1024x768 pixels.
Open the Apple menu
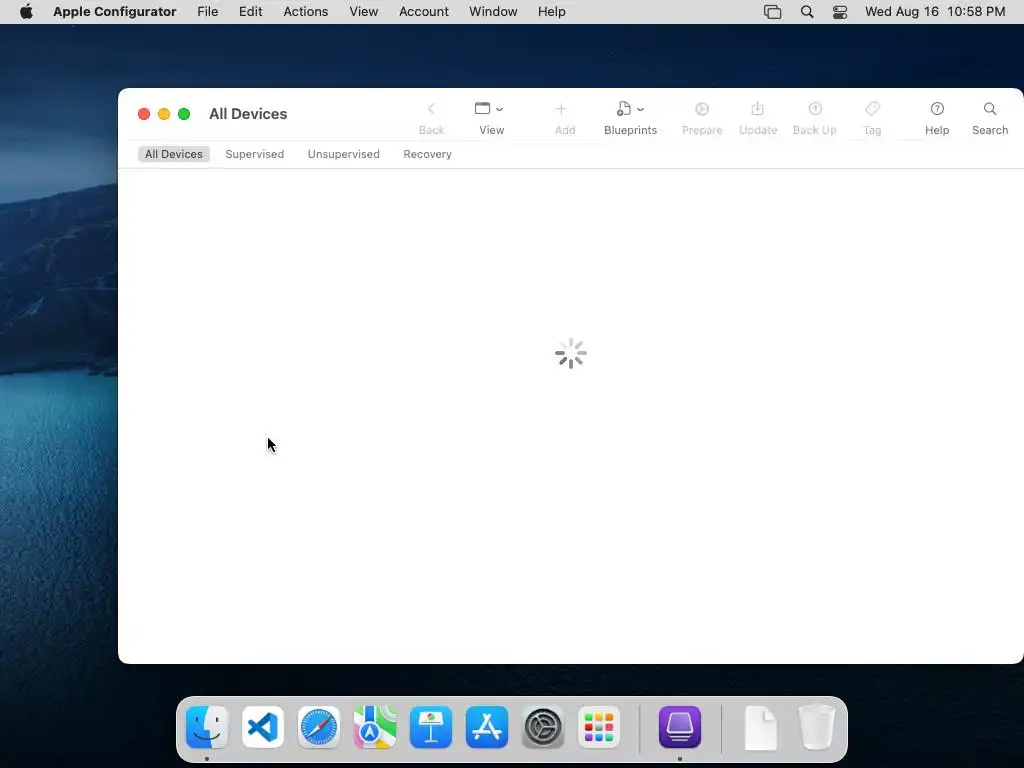pyautogui.click(x=26, y=12)
